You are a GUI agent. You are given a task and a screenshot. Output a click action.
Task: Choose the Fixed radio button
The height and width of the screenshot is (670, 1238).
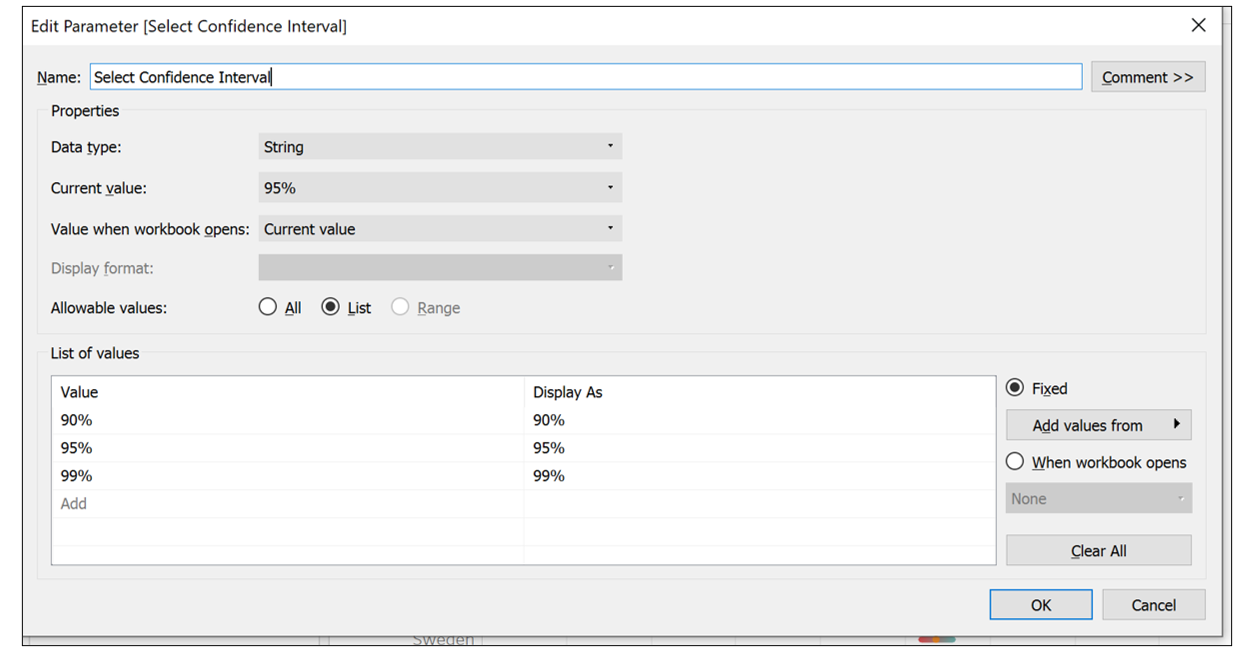point(1015,388)
